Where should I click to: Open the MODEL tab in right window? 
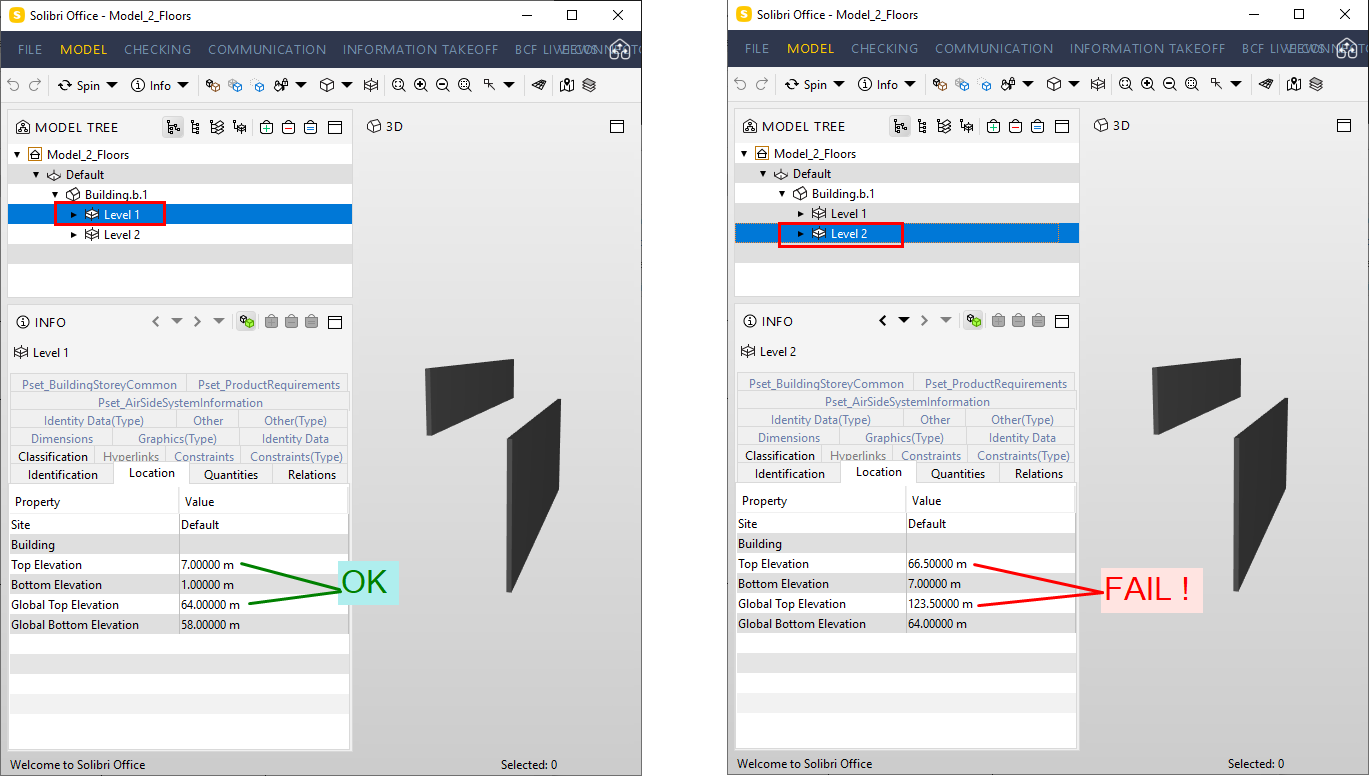pos(811,48)
